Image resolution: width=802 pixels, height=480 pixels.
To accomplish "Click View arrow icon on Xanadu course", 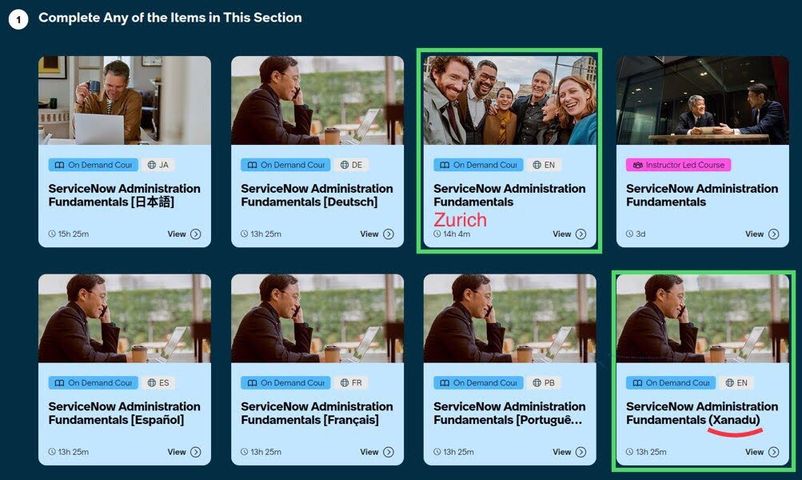I will click(773, 452).
